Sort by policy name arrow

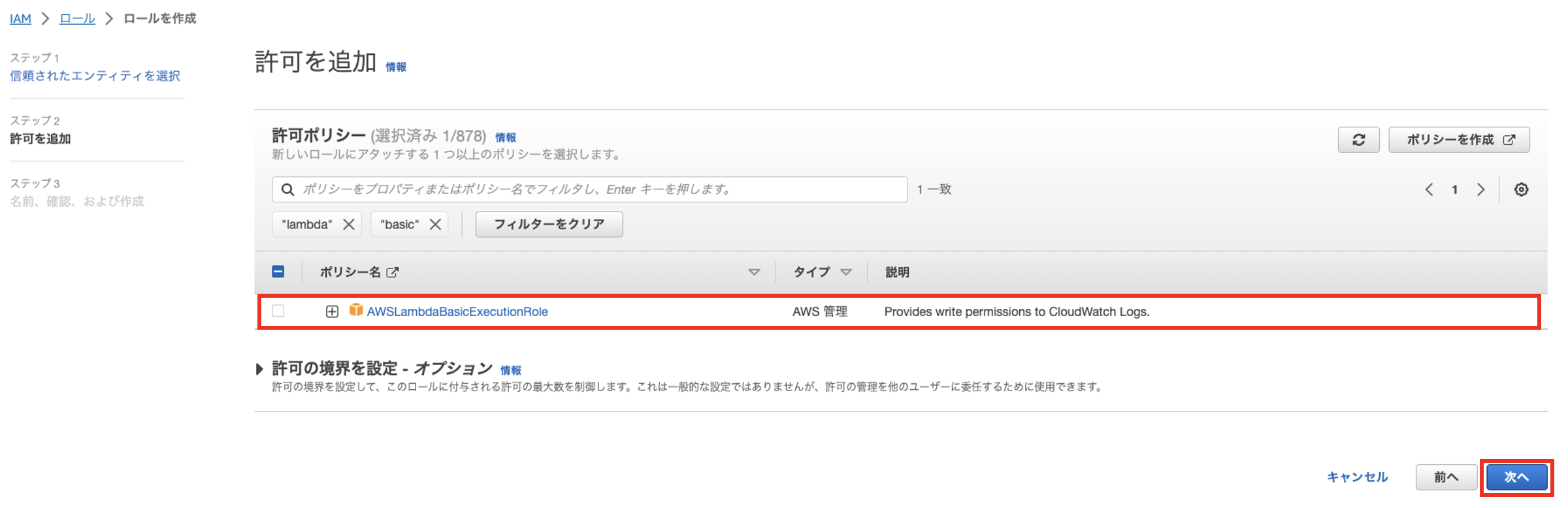pos(754,272)
